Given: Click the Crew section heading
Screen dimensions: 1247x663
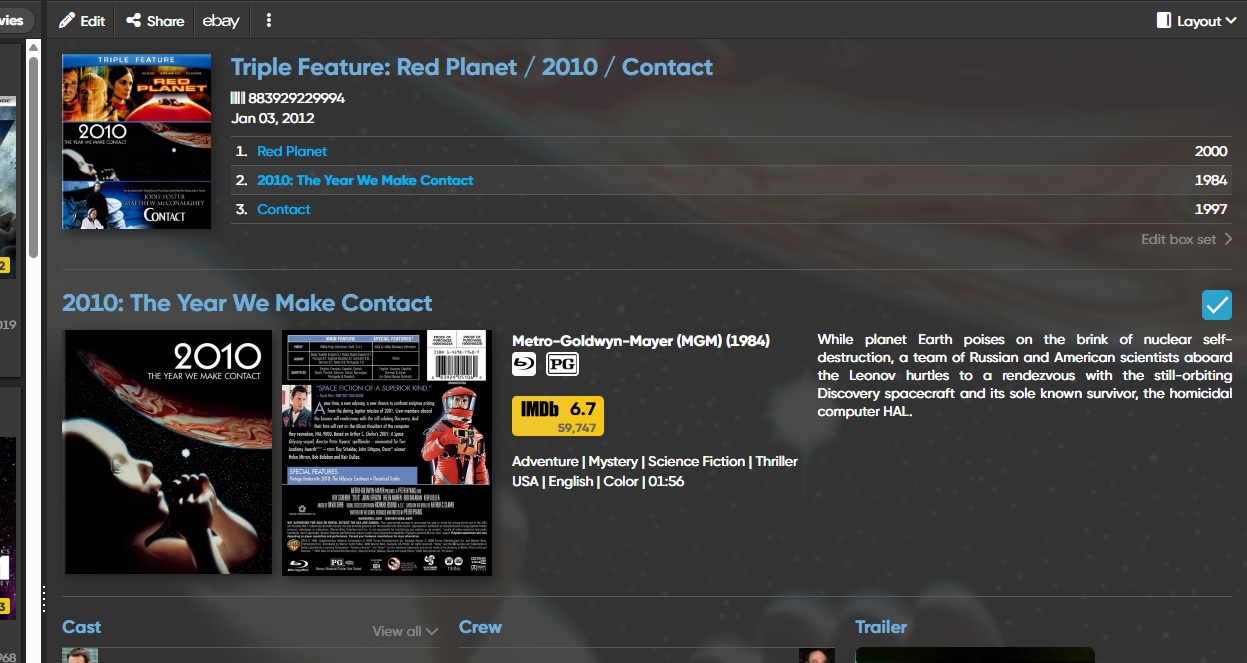Looking at the screenshot, I should (x=480, y=627).
